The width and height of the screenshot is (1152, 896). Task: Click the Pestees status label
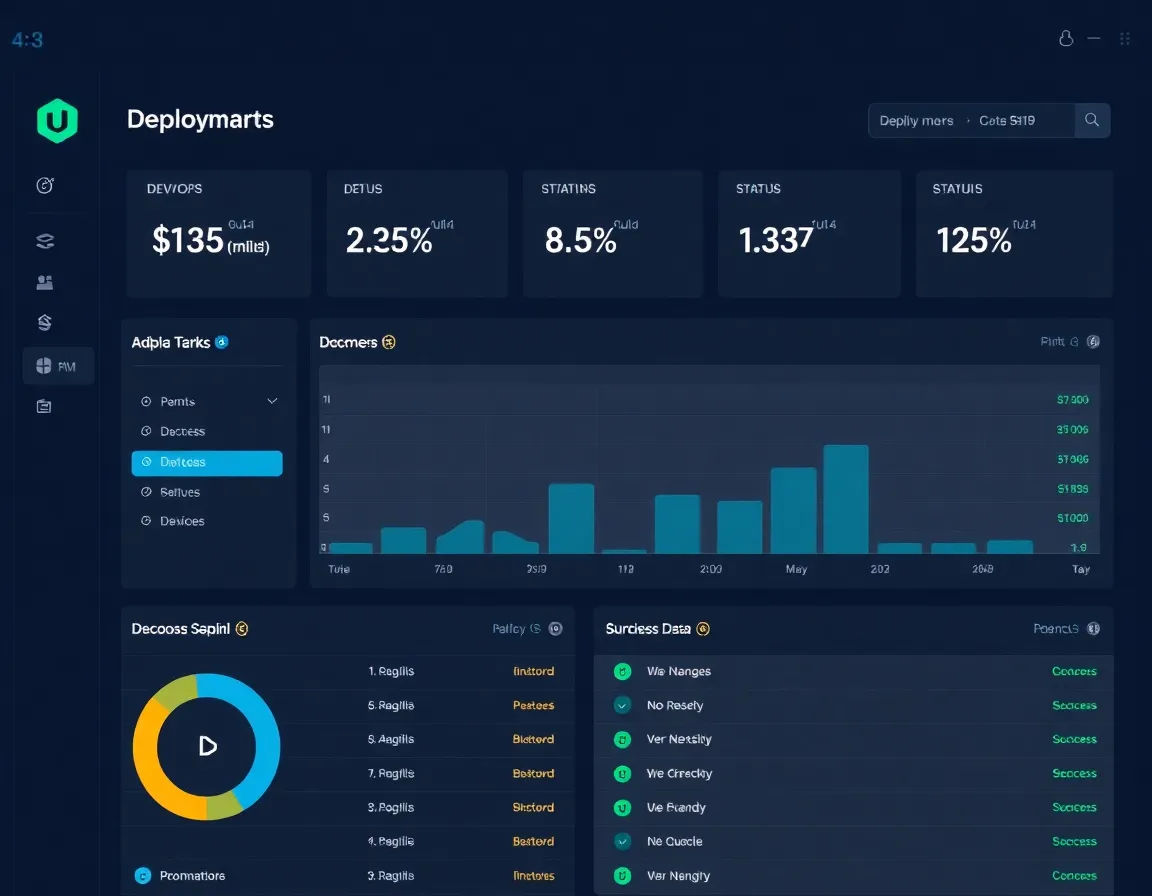(x=533, y=705)
